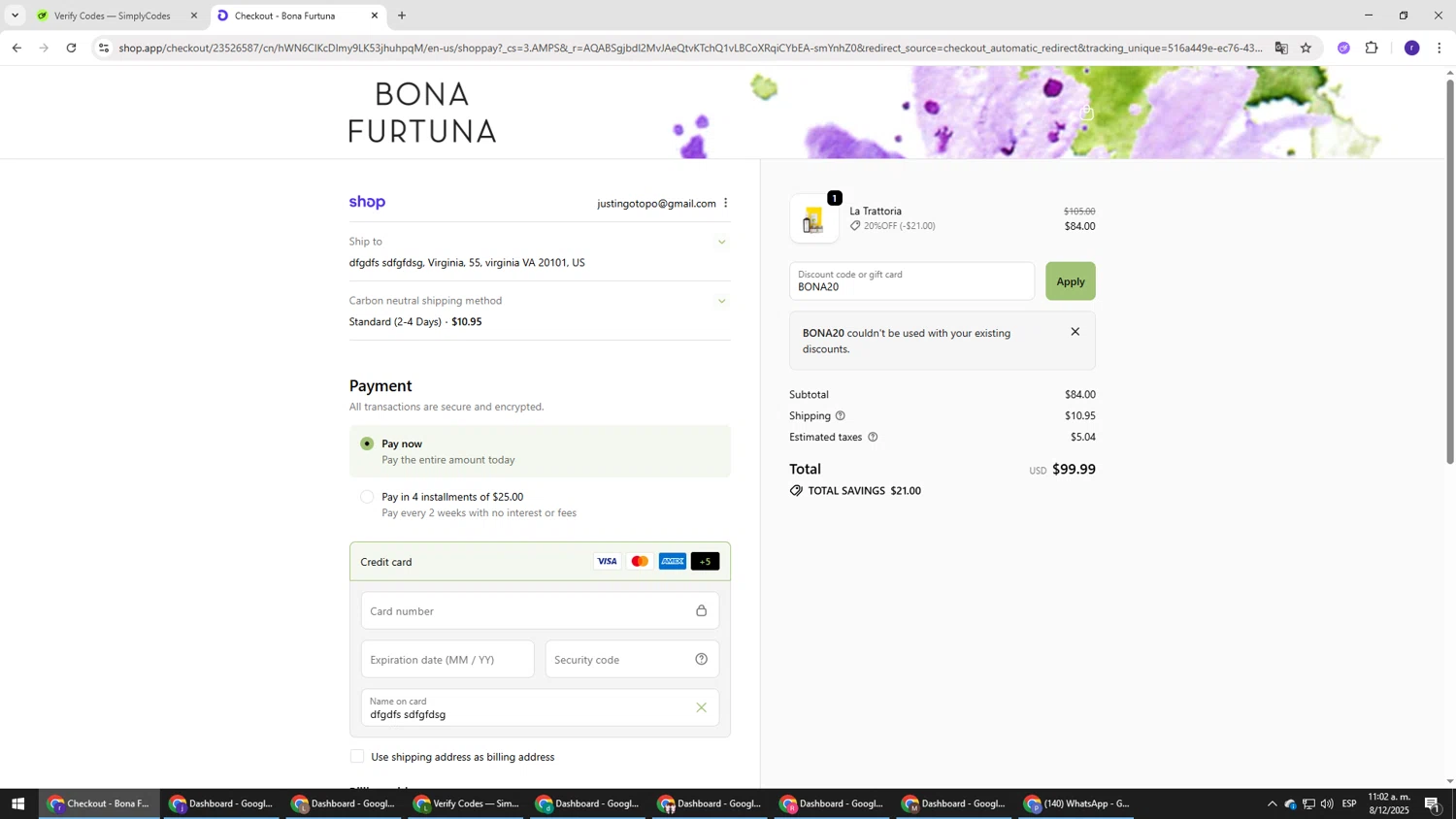Select Pay in 4 installments of $25.00

click(367, 497)
